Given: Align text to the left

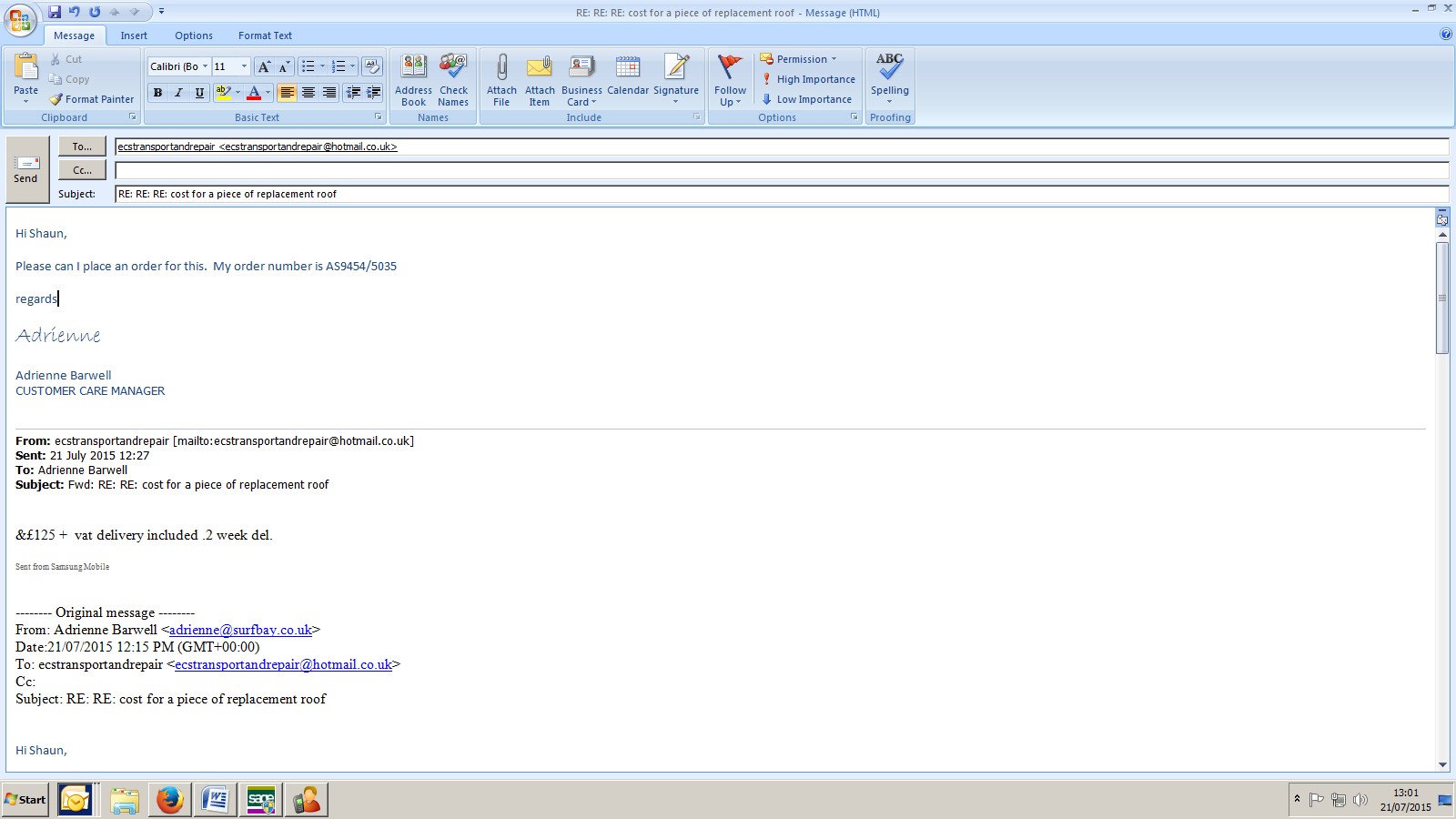Looking at the screenshot, I should (287, 93).
